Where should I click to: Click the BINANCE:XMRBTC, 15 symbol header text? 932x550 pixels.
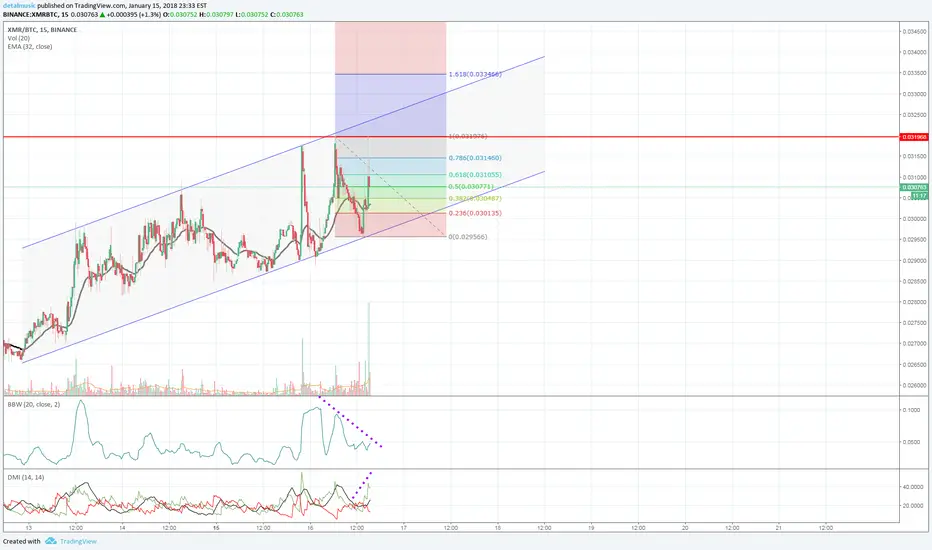tap(34, 14)
